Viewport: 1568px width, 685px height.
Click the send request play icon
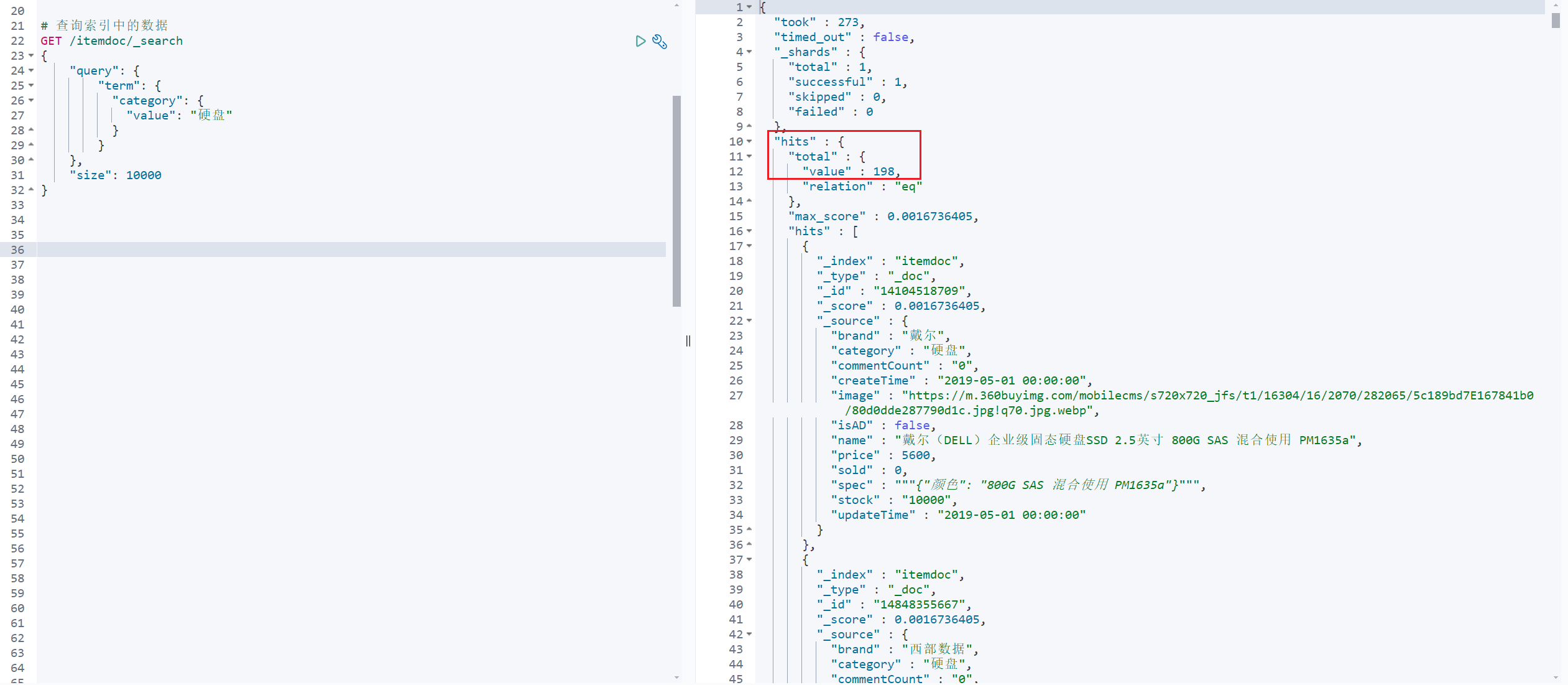(640, 41)
